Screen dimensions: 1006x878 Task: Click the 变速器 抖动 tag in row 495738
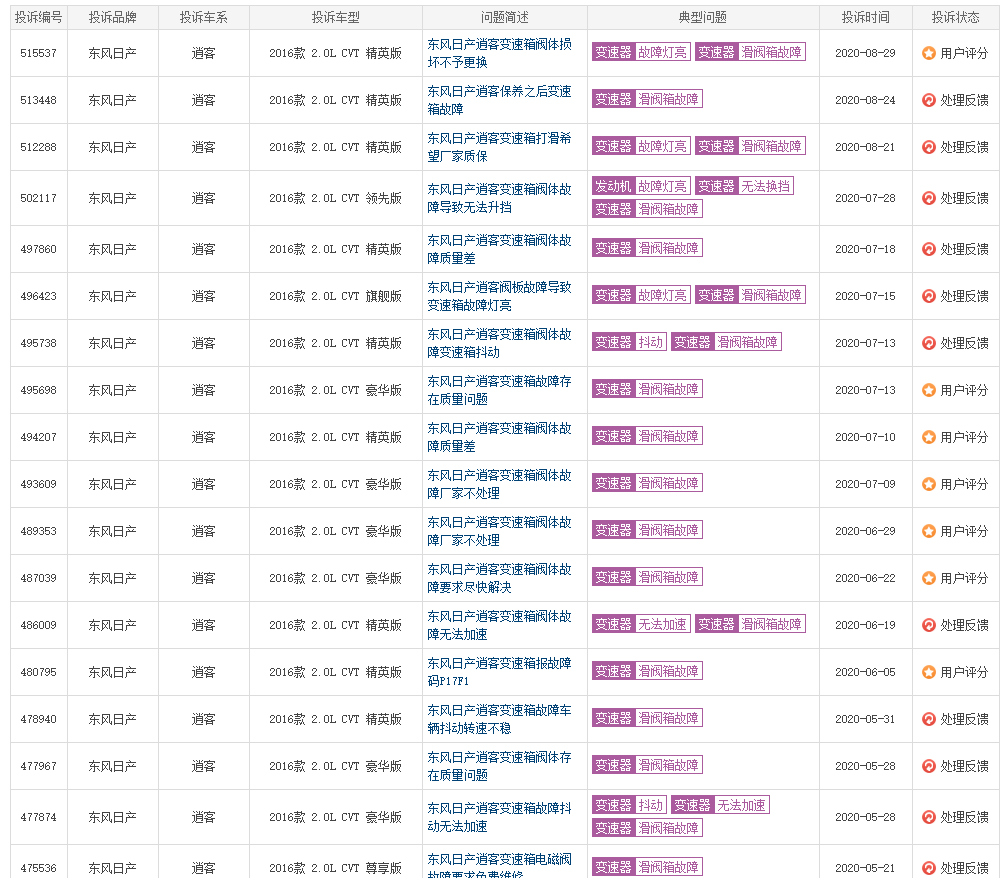click(629, 342)
